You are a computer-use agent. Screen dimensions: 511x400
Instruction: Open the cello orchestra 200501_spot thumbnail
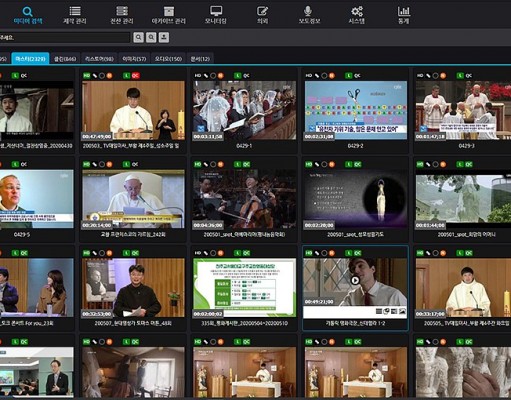click(x=244, y=199)
